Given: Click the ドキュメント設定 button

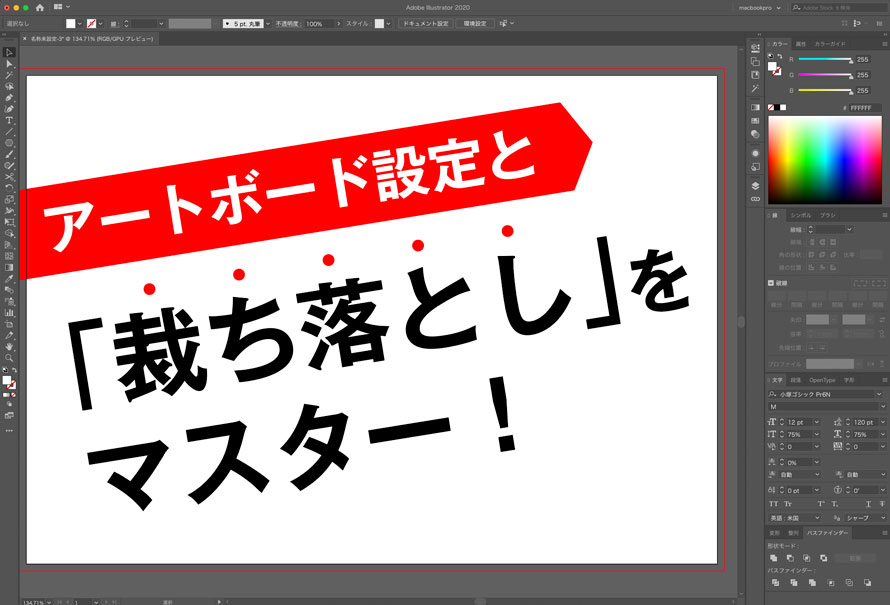Looking at the screenshot, I should pyautogui.click(x=425, y=23).
